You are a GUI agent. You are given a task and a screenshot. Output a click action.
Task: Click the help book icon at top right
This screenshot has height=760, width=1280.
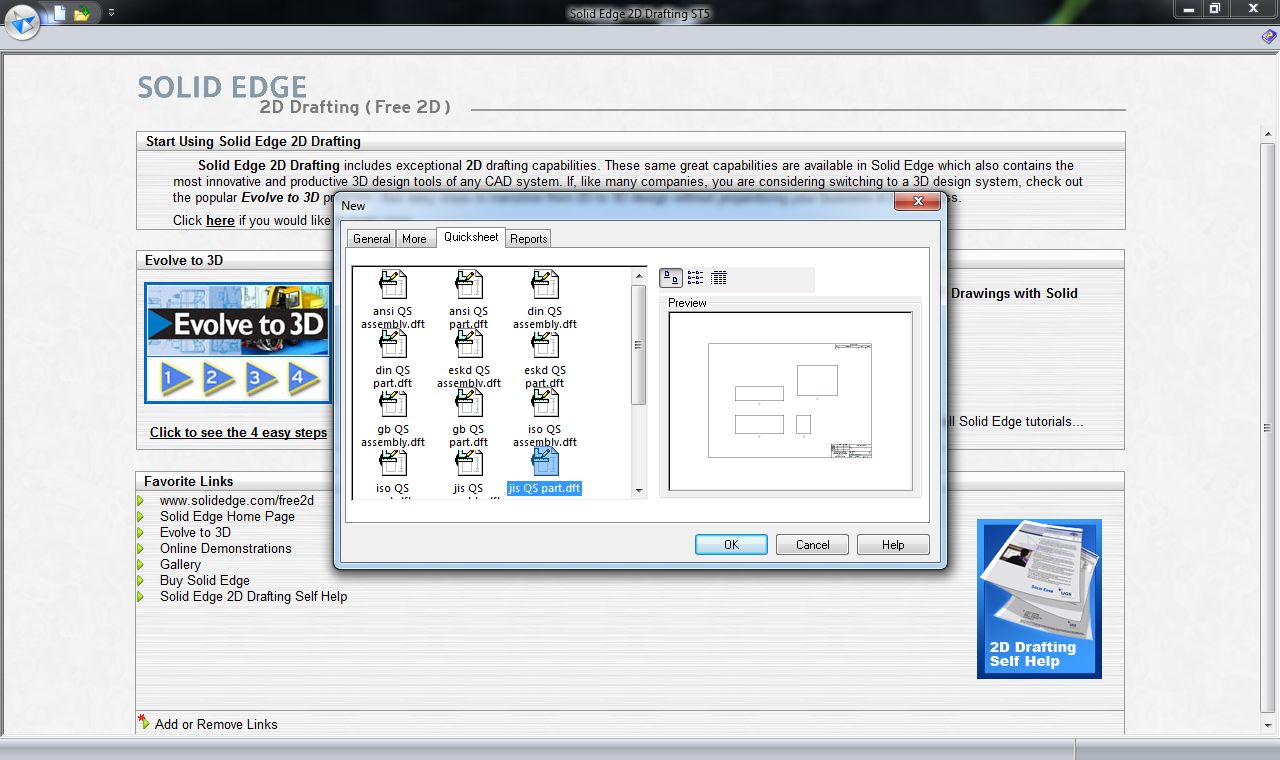pos(1268,37)
